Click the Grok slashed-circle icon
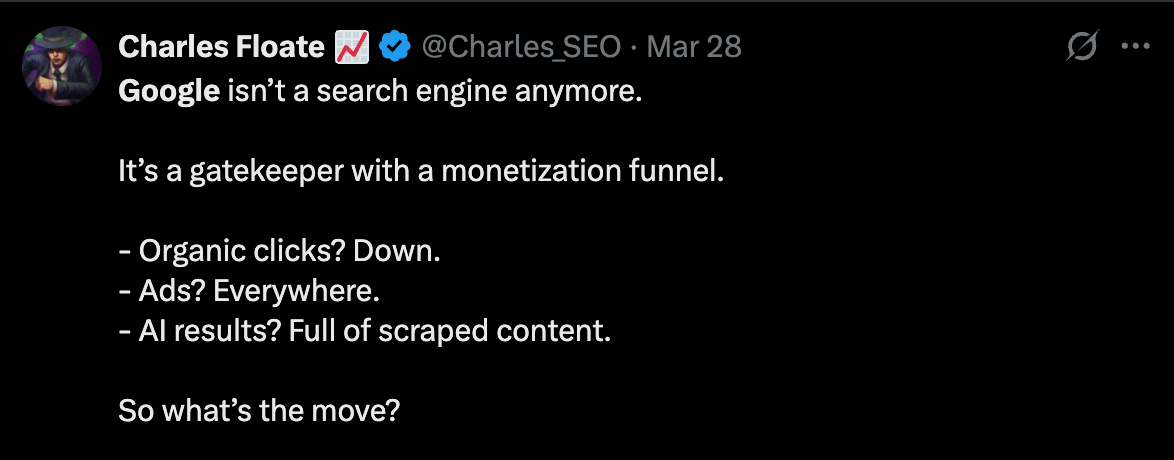The image size is (1174, 460). point(1084,47)
